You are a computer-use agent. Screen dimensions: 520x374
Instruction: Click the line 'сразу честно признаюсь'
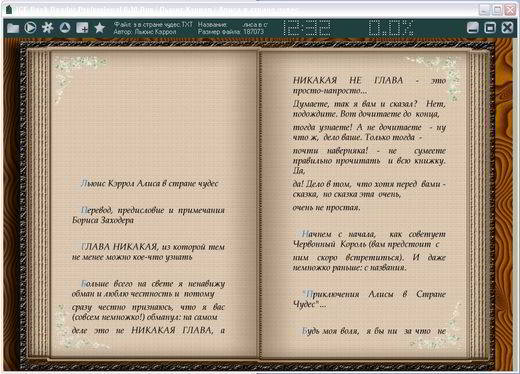pyautogui.click(x=148, y=307)
